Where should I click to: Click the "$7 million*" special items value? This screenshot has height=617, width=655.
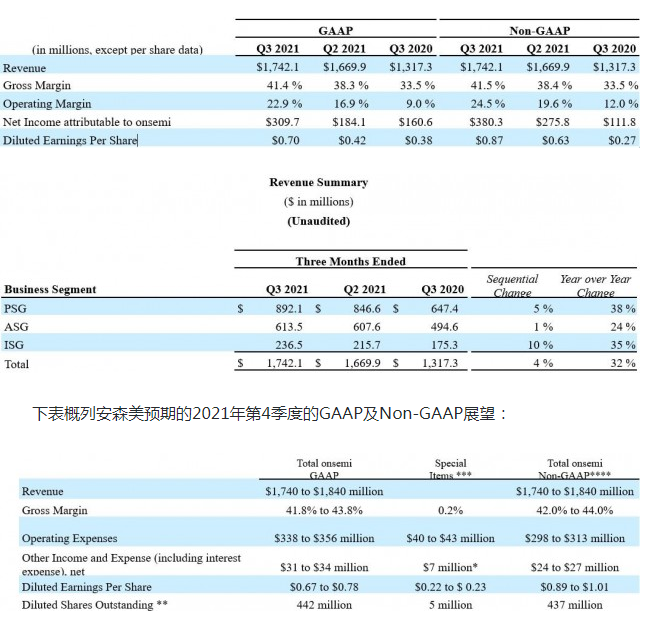click(453, 566)
